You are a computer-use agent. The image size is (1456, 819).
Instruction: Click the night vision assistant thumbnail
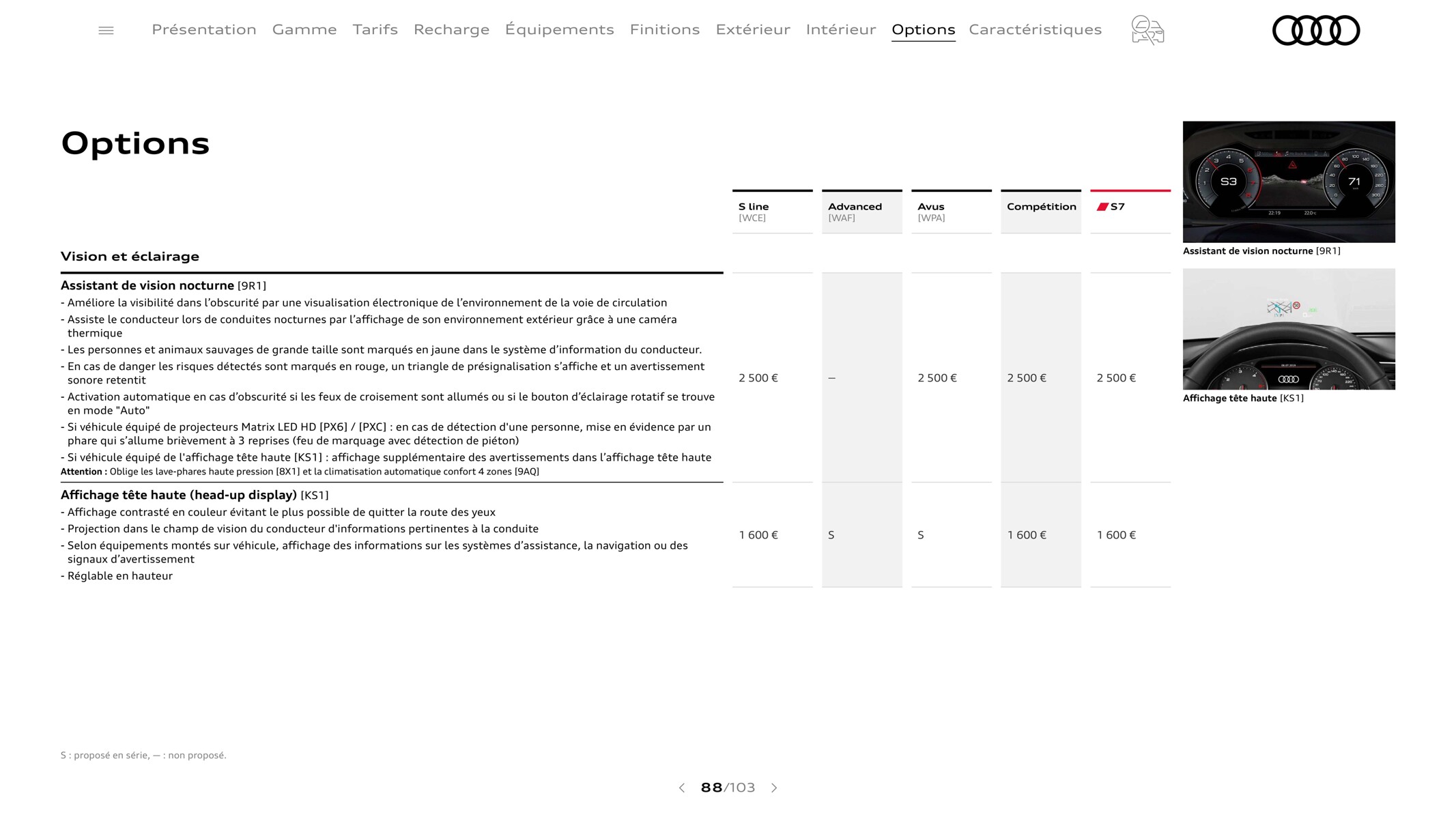pos(1289,182)
